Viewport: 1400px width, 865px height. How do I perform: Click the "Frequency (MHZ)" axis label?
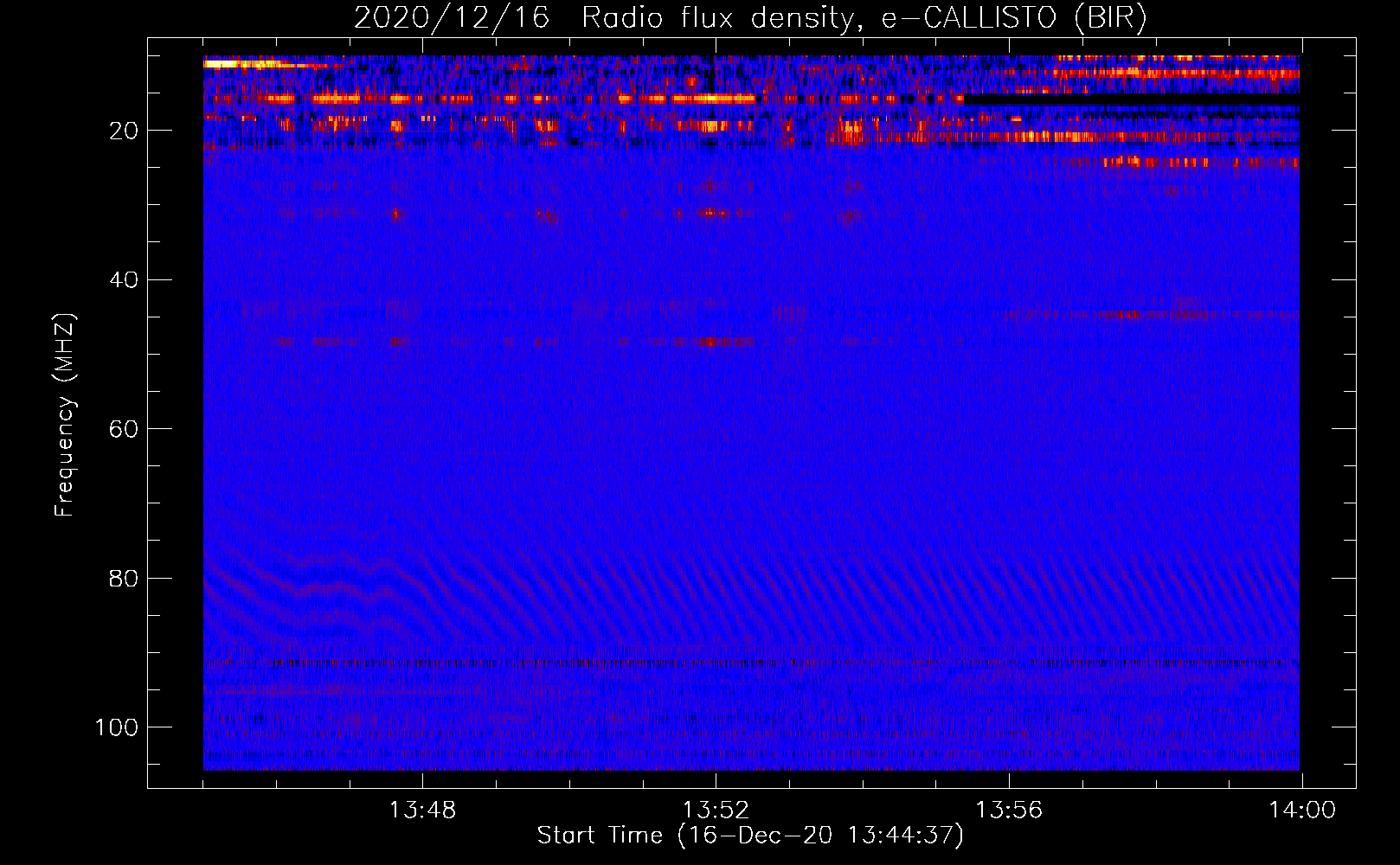(x=65, y=415)
